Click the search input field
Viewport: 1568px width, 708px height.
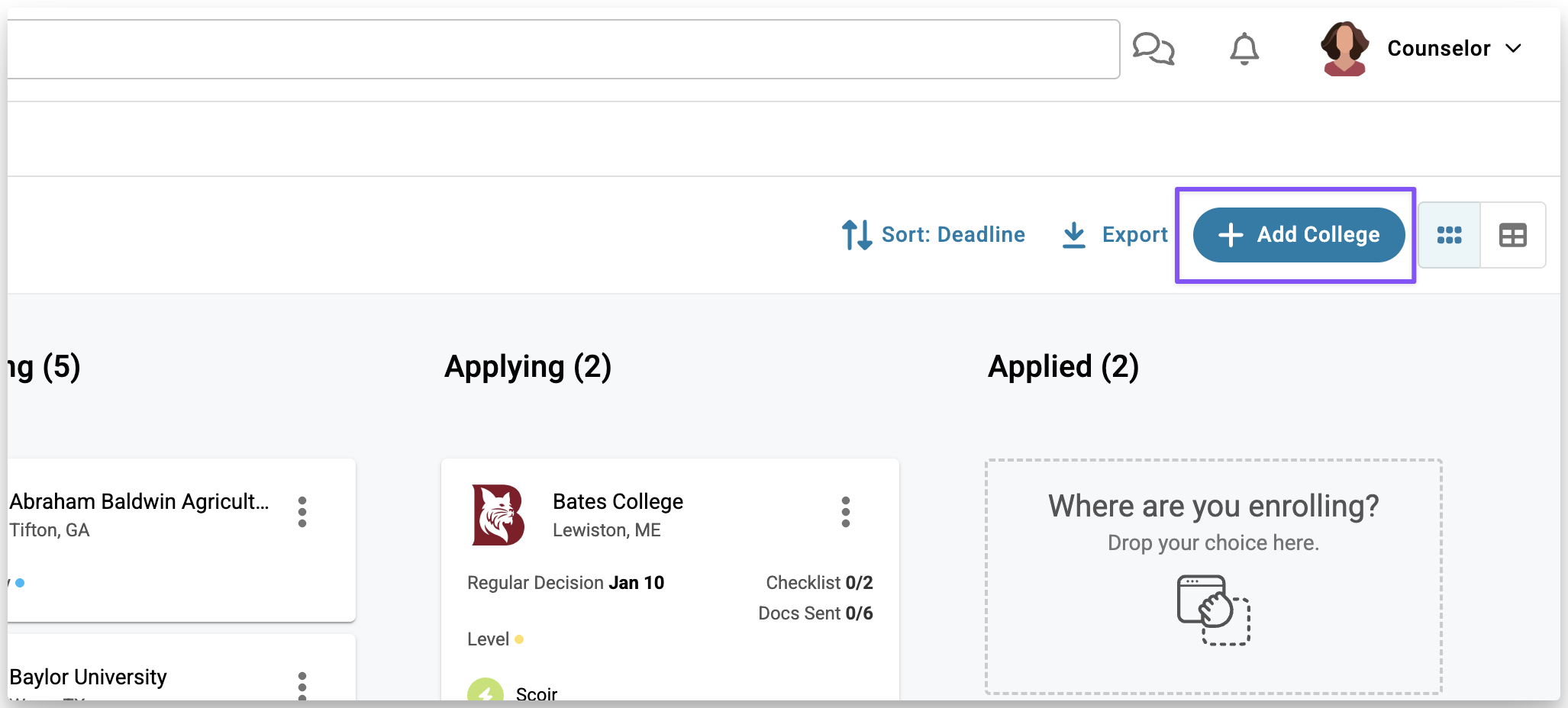pos(562,49)
